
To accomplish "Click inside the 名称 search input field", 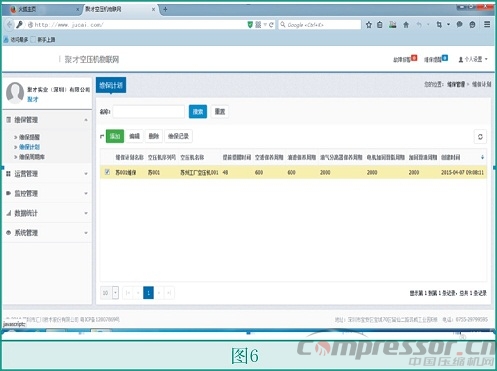I will [148, 112].
